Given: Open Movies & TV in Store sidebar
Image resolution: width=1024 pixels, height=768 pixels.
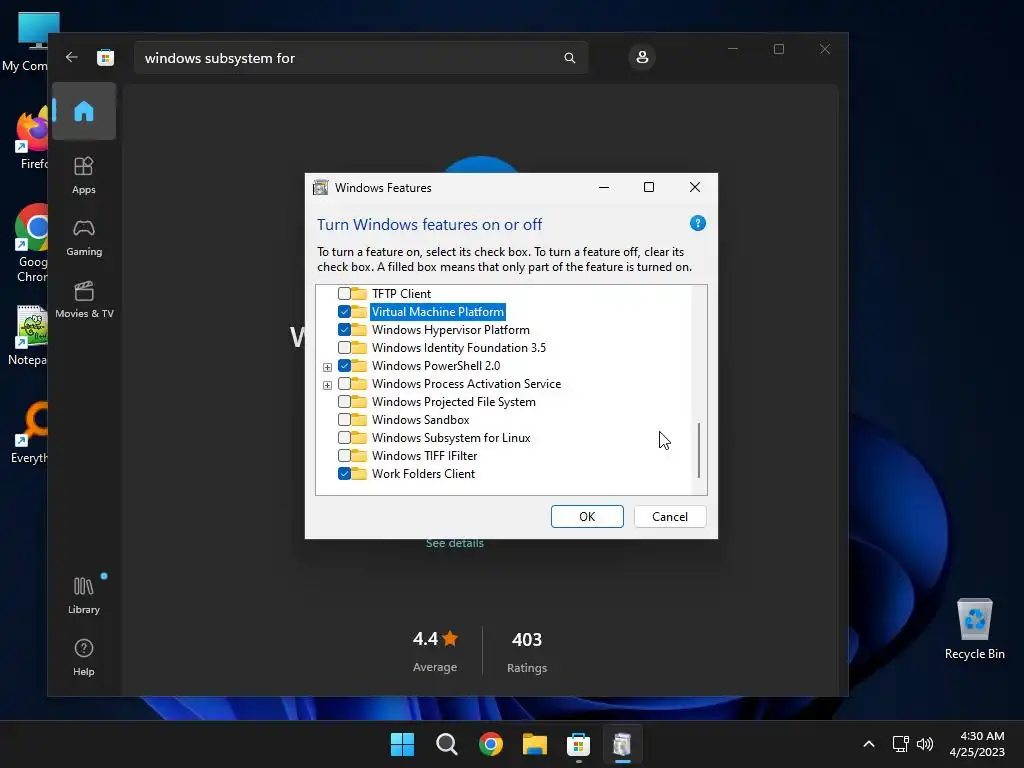Looking at the screenshot, I should click(x=84, y=299).
